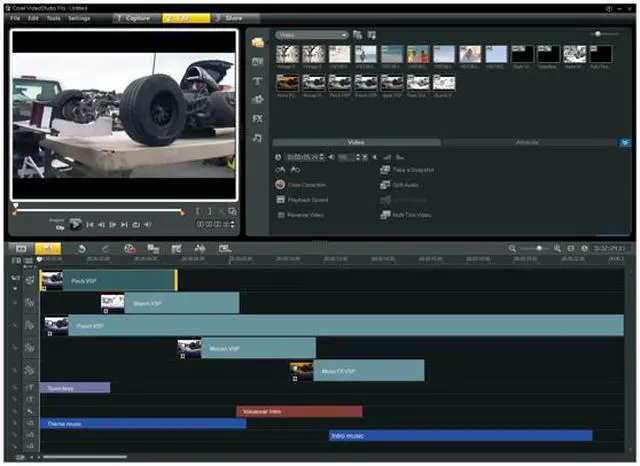
Task: Toggle title track 1 enable icon
Action: (30, 387)
